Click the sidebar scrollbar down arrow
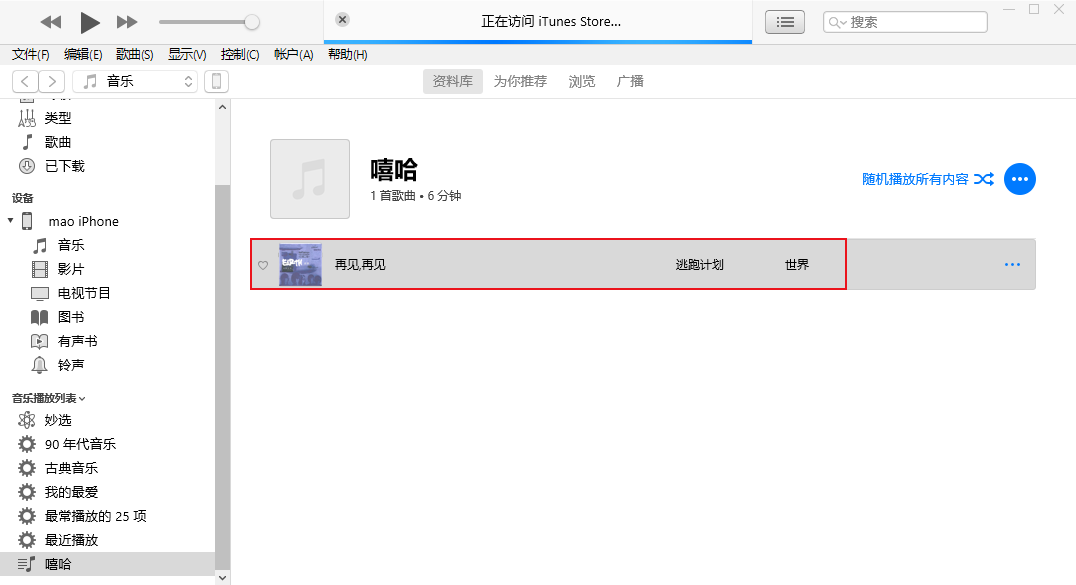Screen dimensions: 1076x585 222,578
